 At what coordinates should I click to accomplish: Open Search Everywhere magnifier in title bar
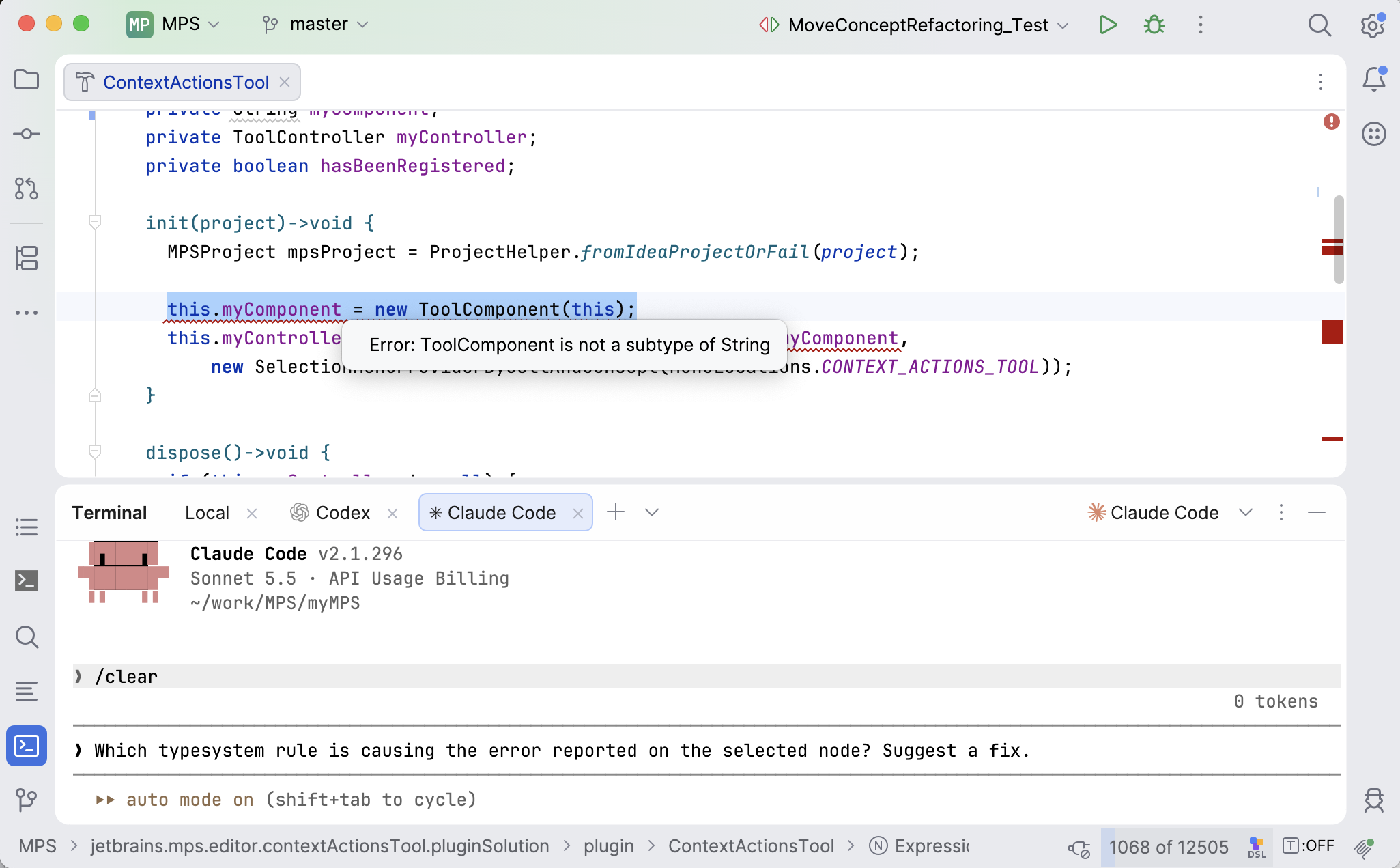pos(1319,25)
